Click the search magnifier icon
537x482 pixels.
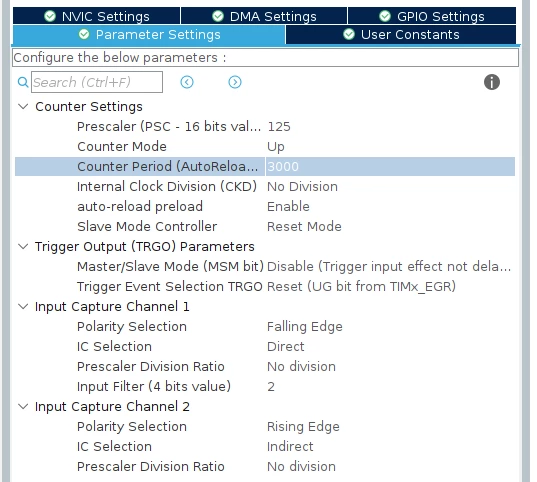coord(23,82)
